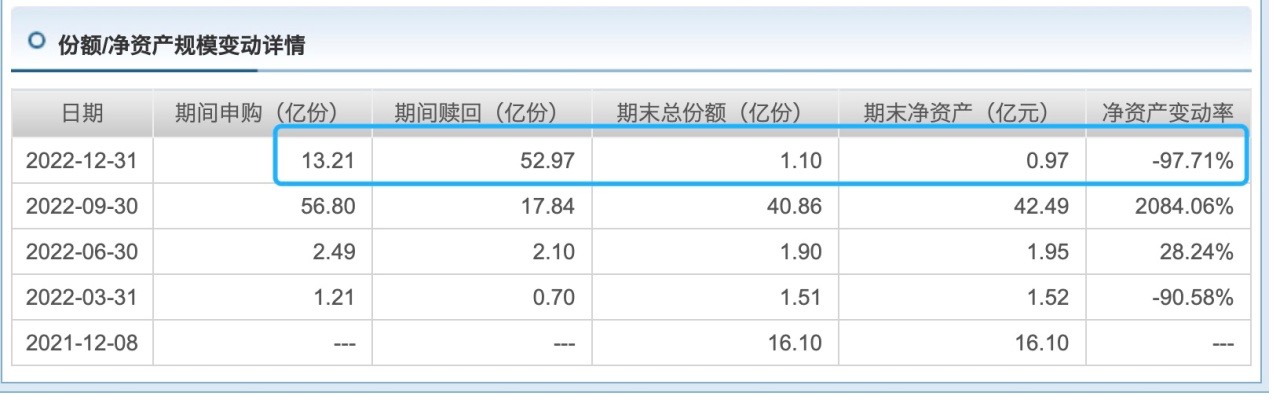This screenshot has height=400, width=1274.
Task: Click the 2022-09-30 date cell
Action: point(82,206)
